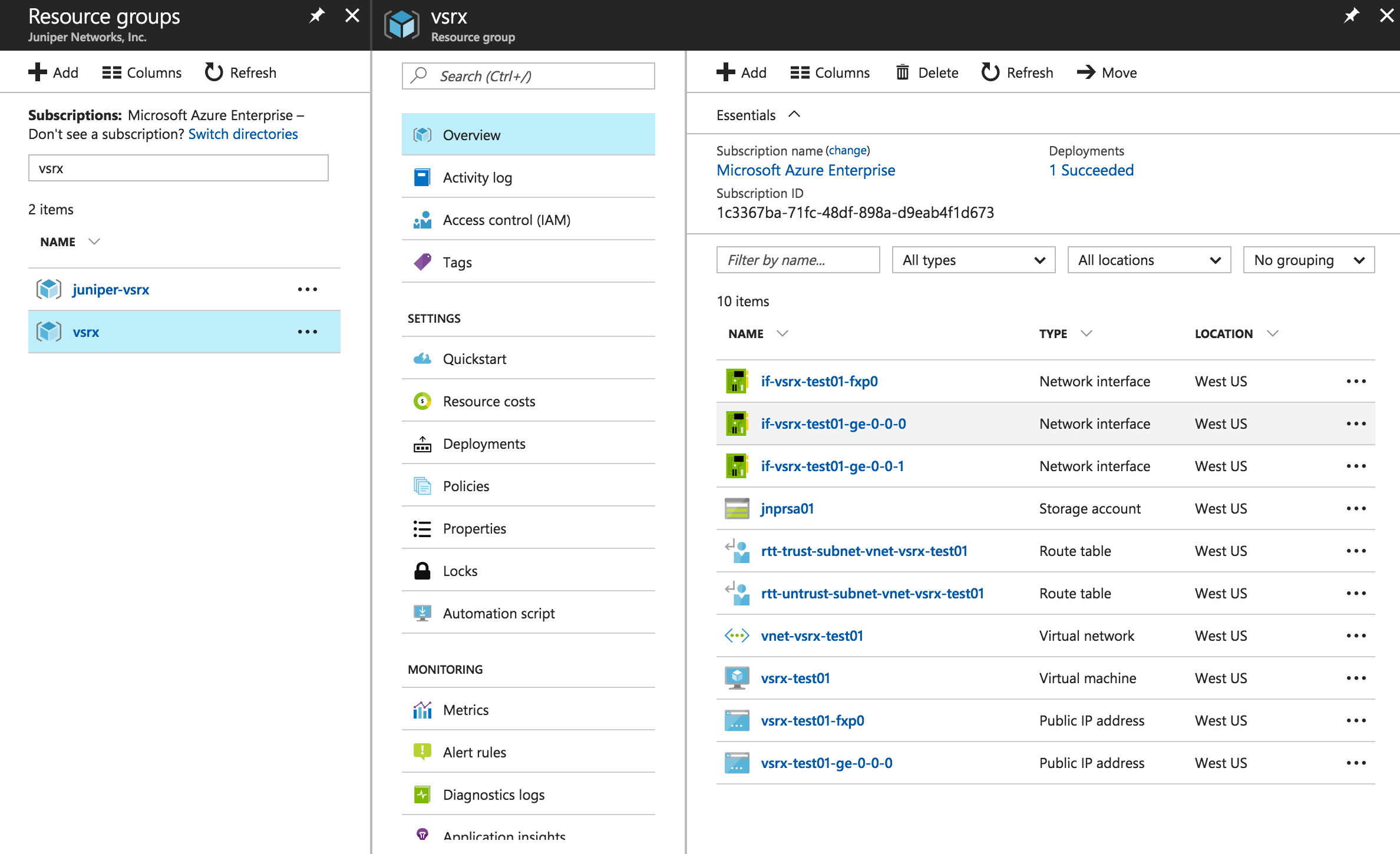Open the 1 Succeeded deployments link

click(1091, 170)
